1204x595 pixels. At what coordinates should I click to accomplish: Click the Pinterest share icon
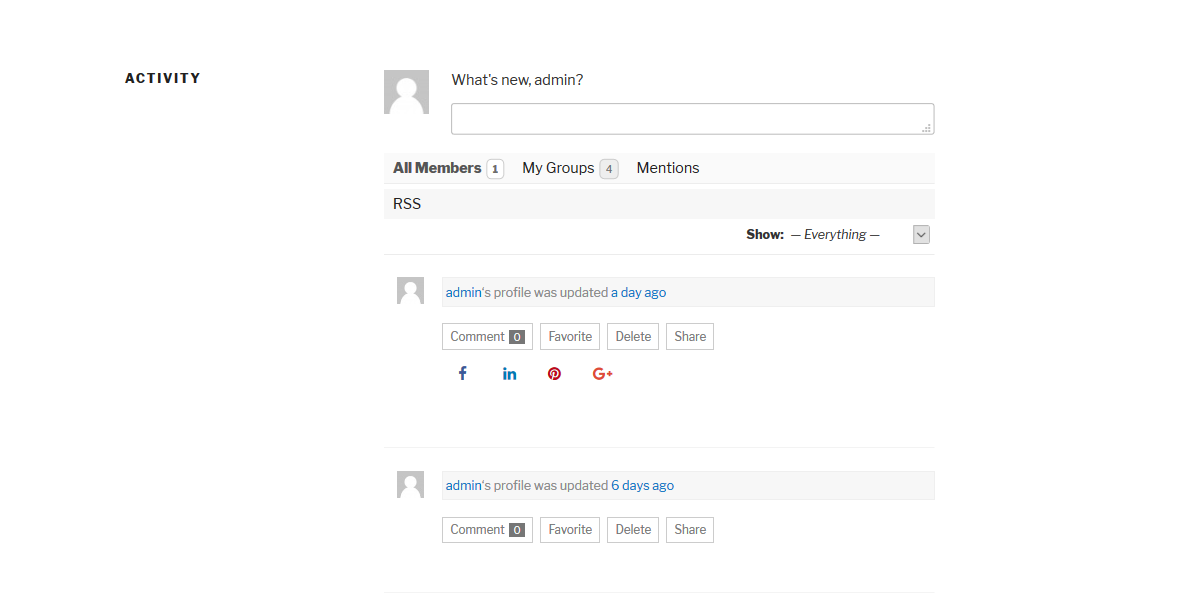pos(554,374)
